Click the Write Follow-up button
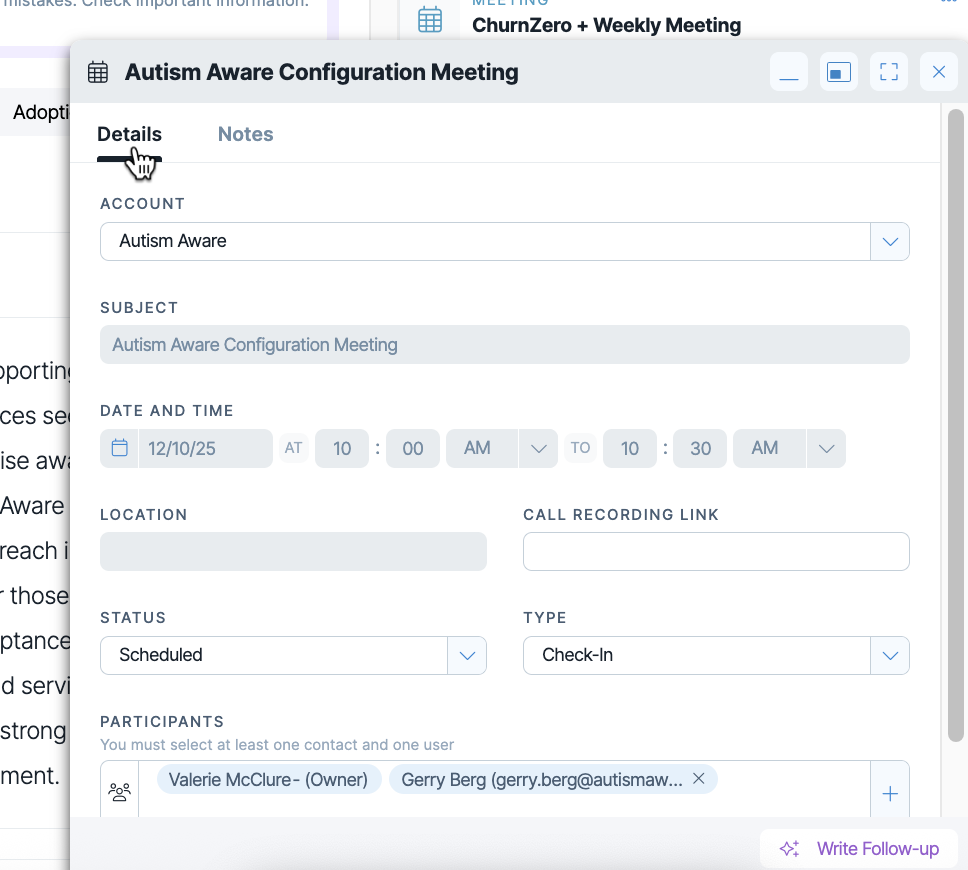This screenshot has width=968, height=870. click(x=859, y=849)
